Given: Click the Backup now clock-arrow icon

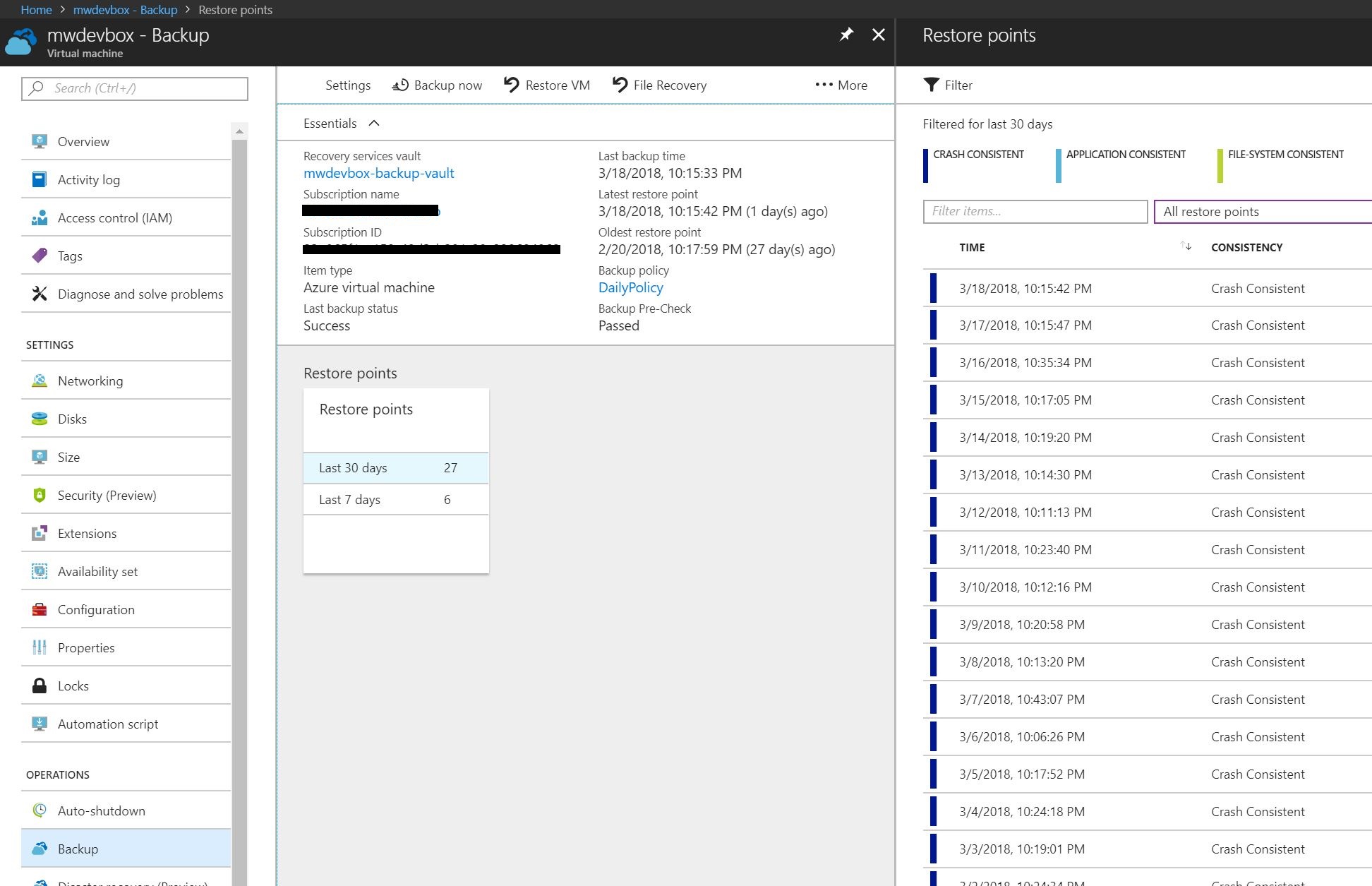Looking at the screenshot, I should (x=400, y=85).
